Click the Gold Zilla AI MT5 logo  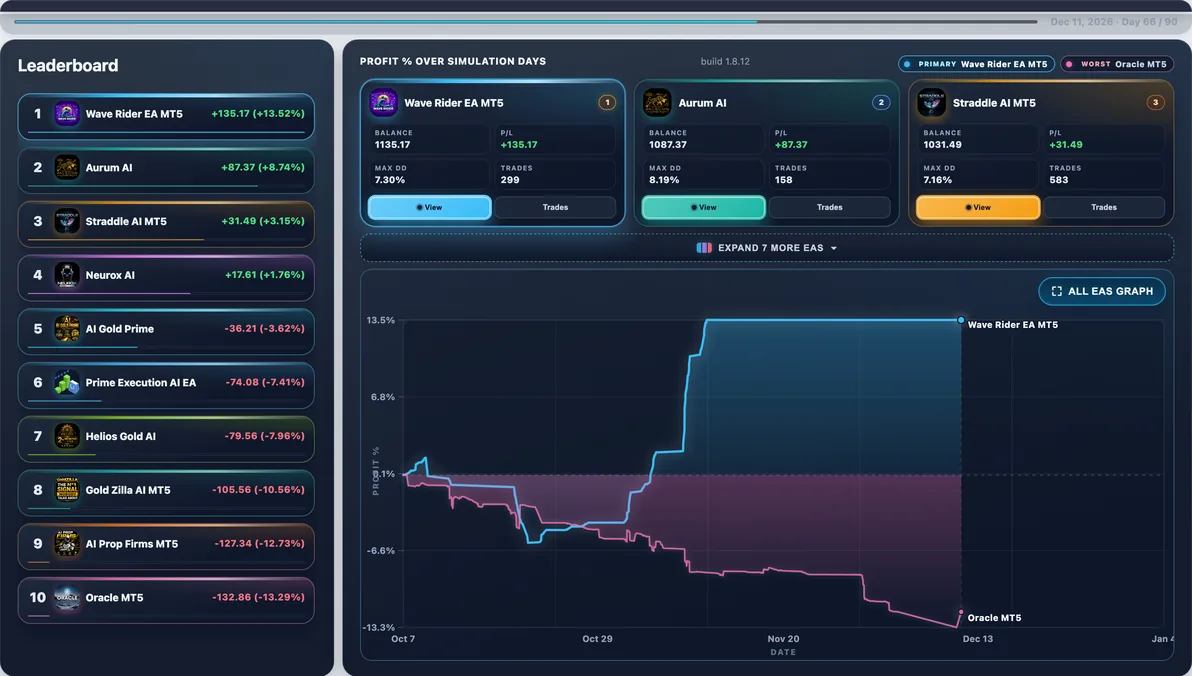(67, 490)
